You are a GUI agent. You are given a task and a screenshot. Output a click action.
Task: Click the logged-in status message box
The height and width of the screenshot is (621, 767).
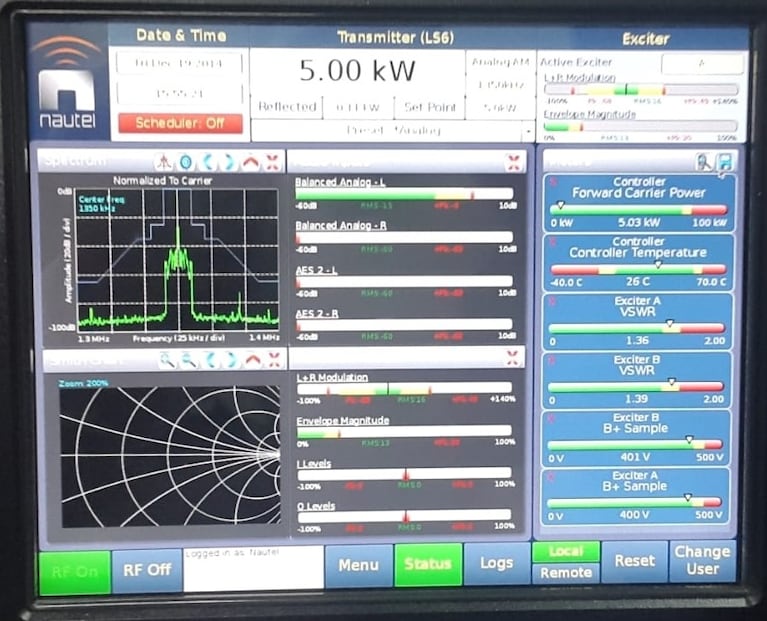(253, 568)
